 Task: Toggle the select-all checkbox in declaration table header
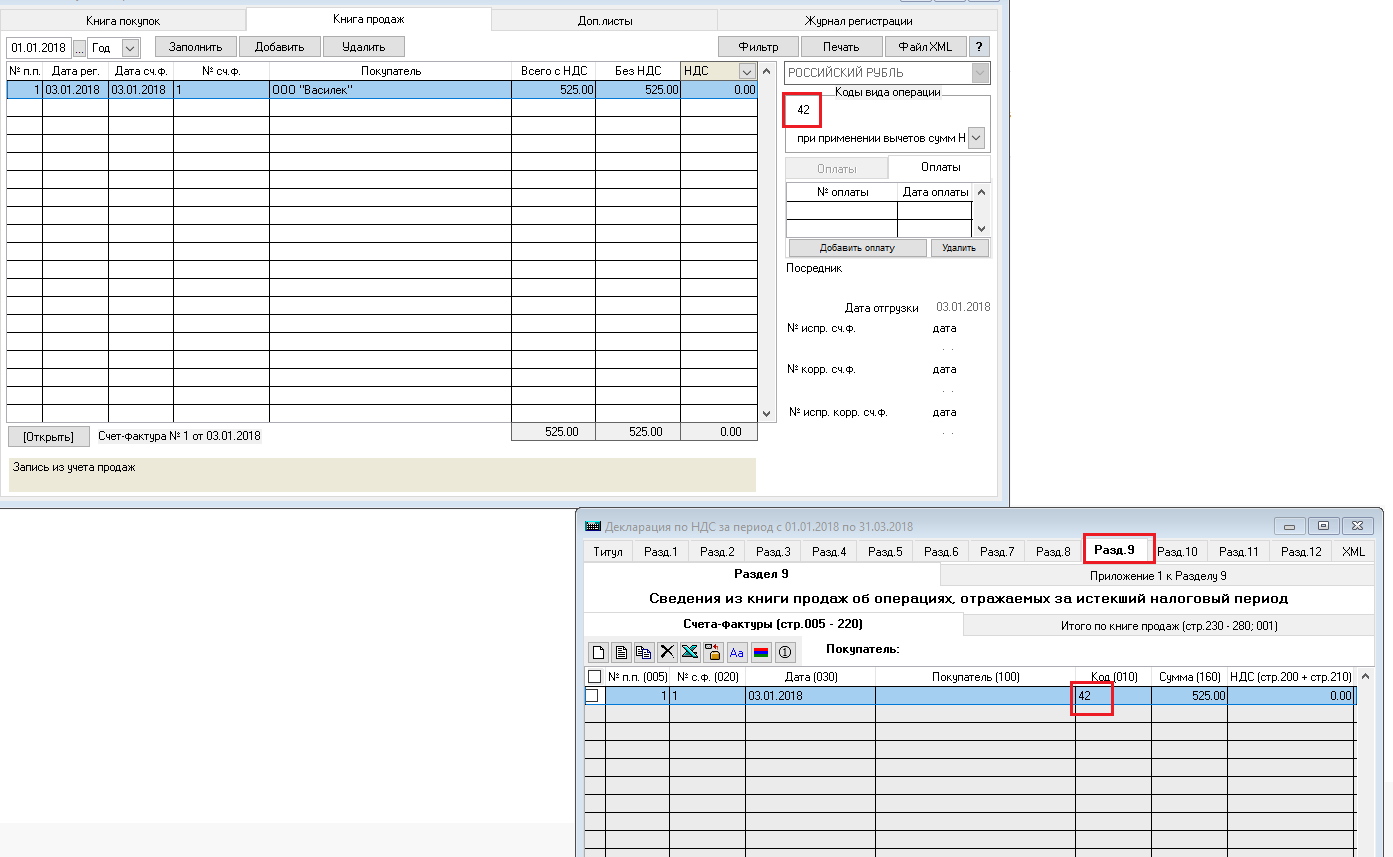[x=595, y=677]
